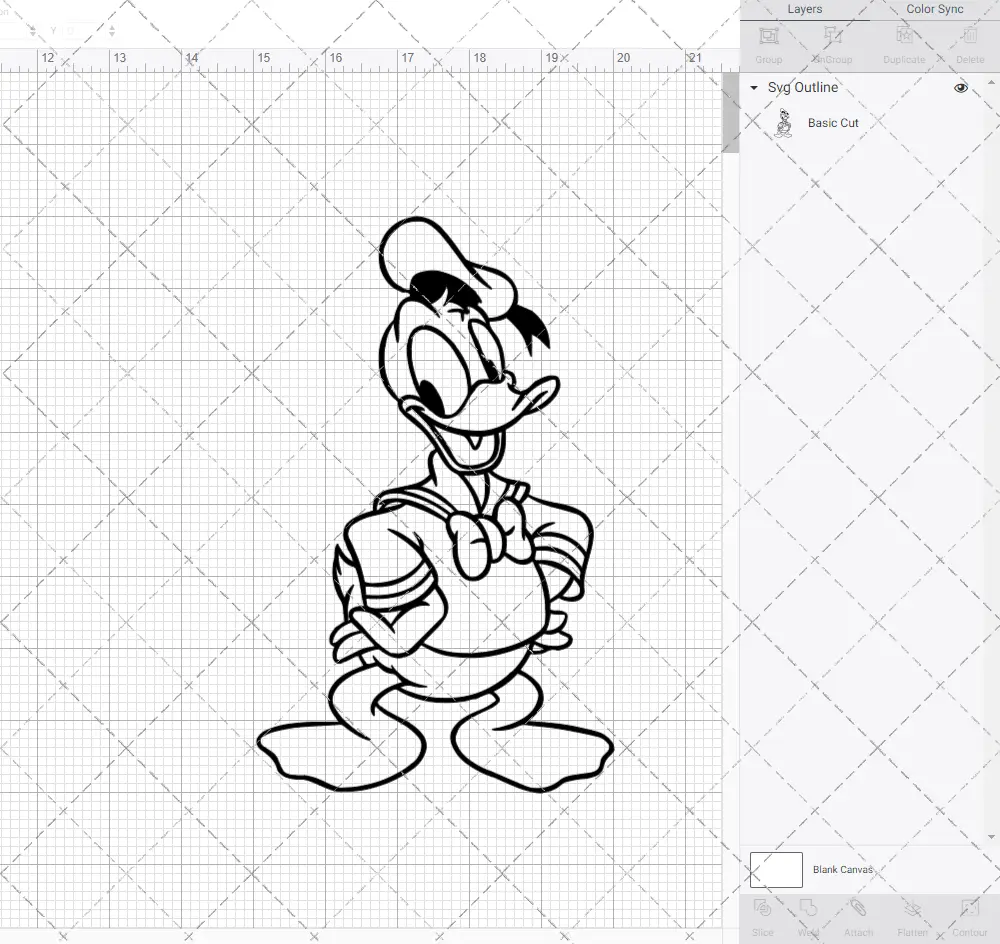Select the Layers tab

[804, 9]
